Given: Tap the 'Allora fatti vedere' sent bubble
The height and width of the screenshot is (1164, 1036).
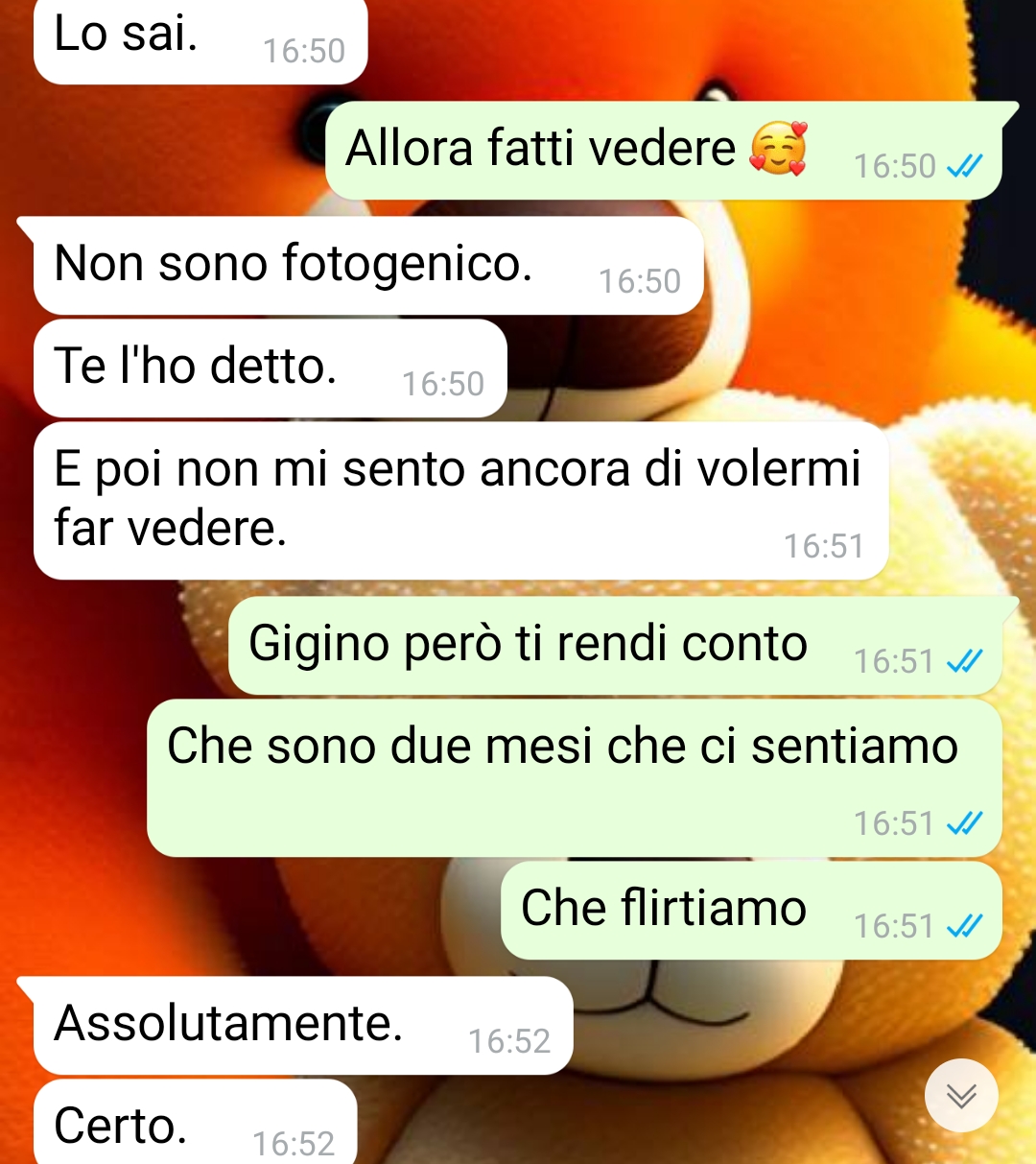Looking at the screenshot, I should click(x=664, y=151).
